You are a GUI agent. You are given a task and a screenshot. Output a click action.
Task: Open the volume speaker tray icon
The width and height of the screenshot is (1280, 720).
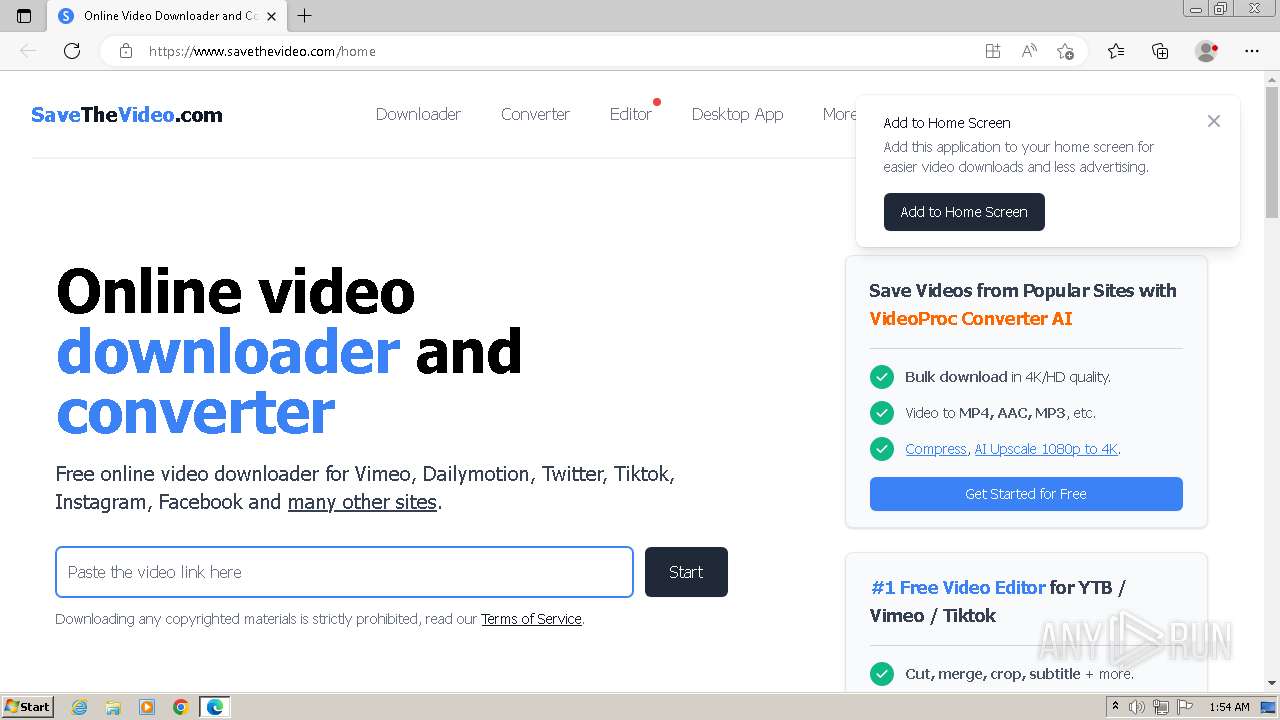(1137, 707)
